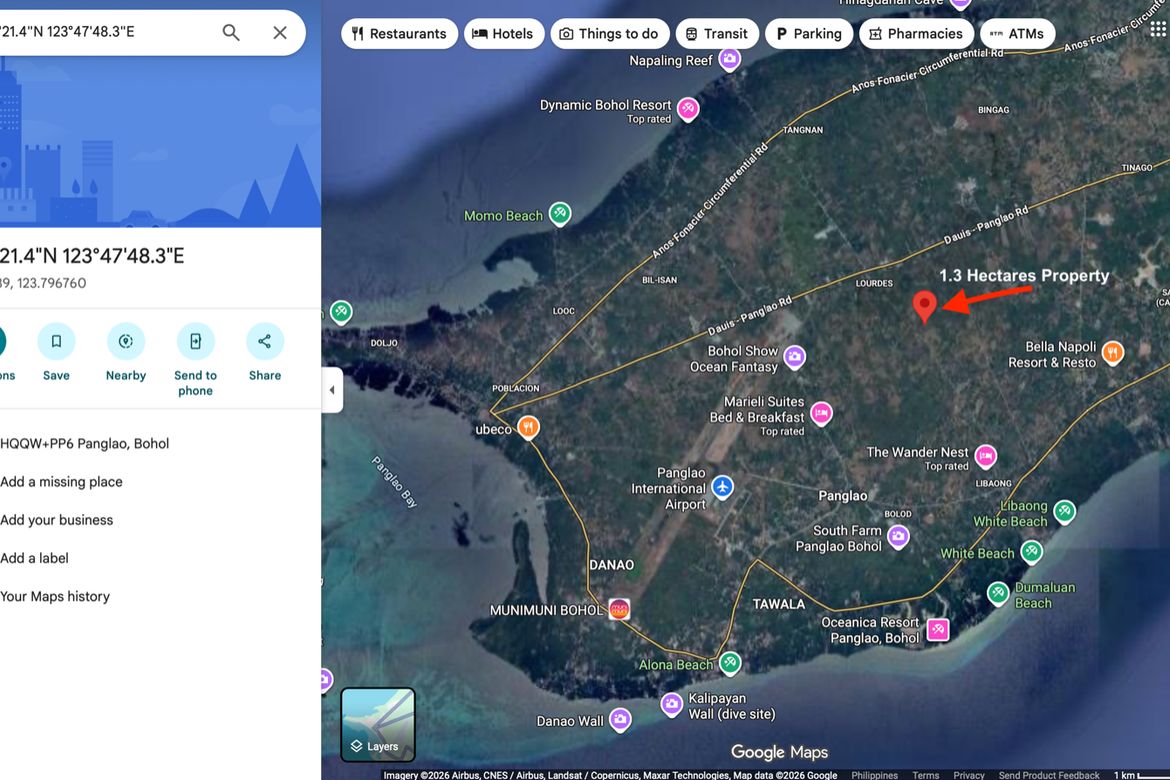Click ubeco restaurant pin
1170x780 pixels.
point(528,427)
